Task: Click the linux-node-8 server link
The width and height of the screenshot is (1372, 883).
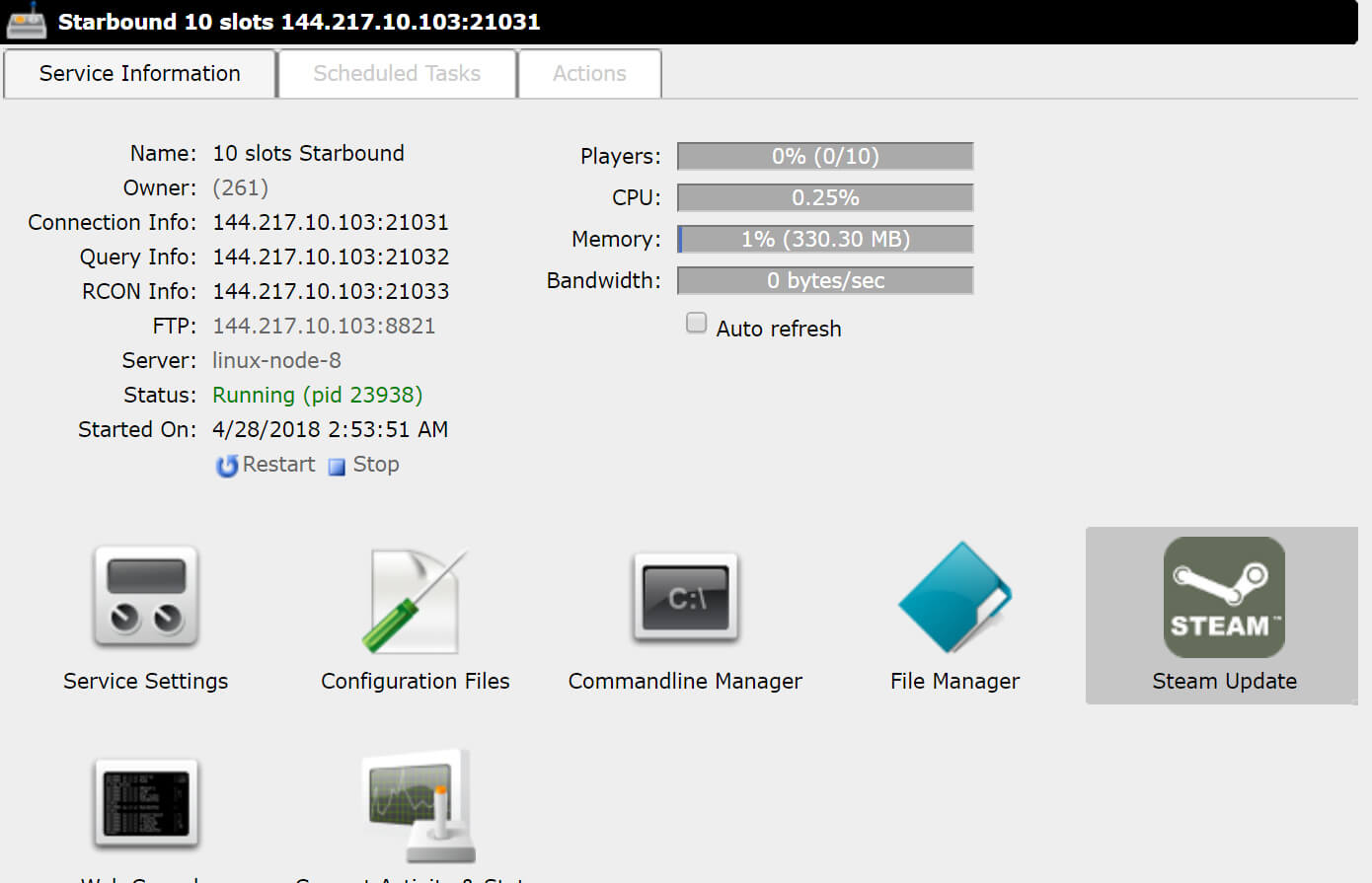Action: (x=276, y=360)
